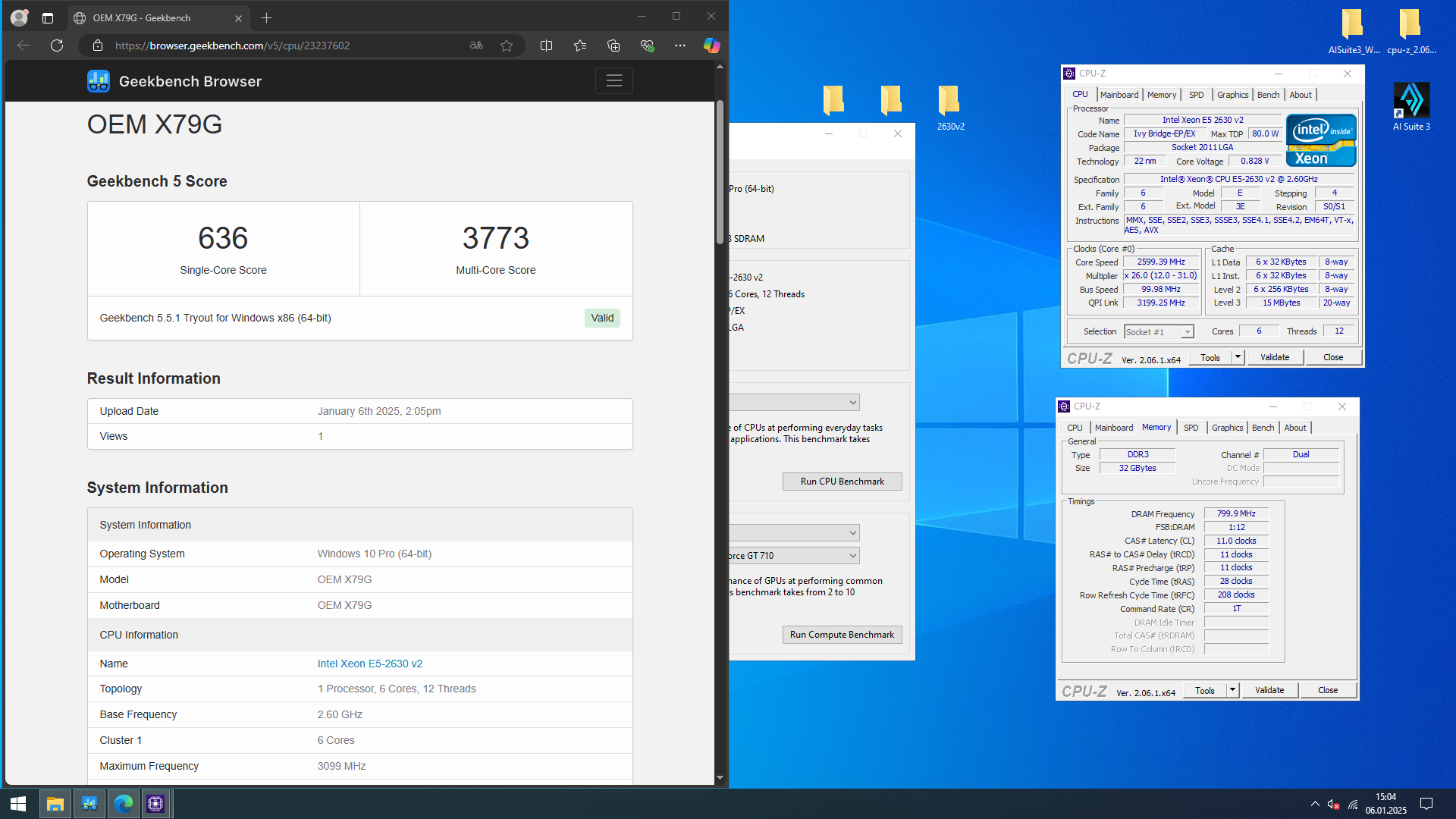The image size is (1456, 819).
Task: Click the translate page icon in address bar
Action: pyautogui.click(x=476, y=45)
